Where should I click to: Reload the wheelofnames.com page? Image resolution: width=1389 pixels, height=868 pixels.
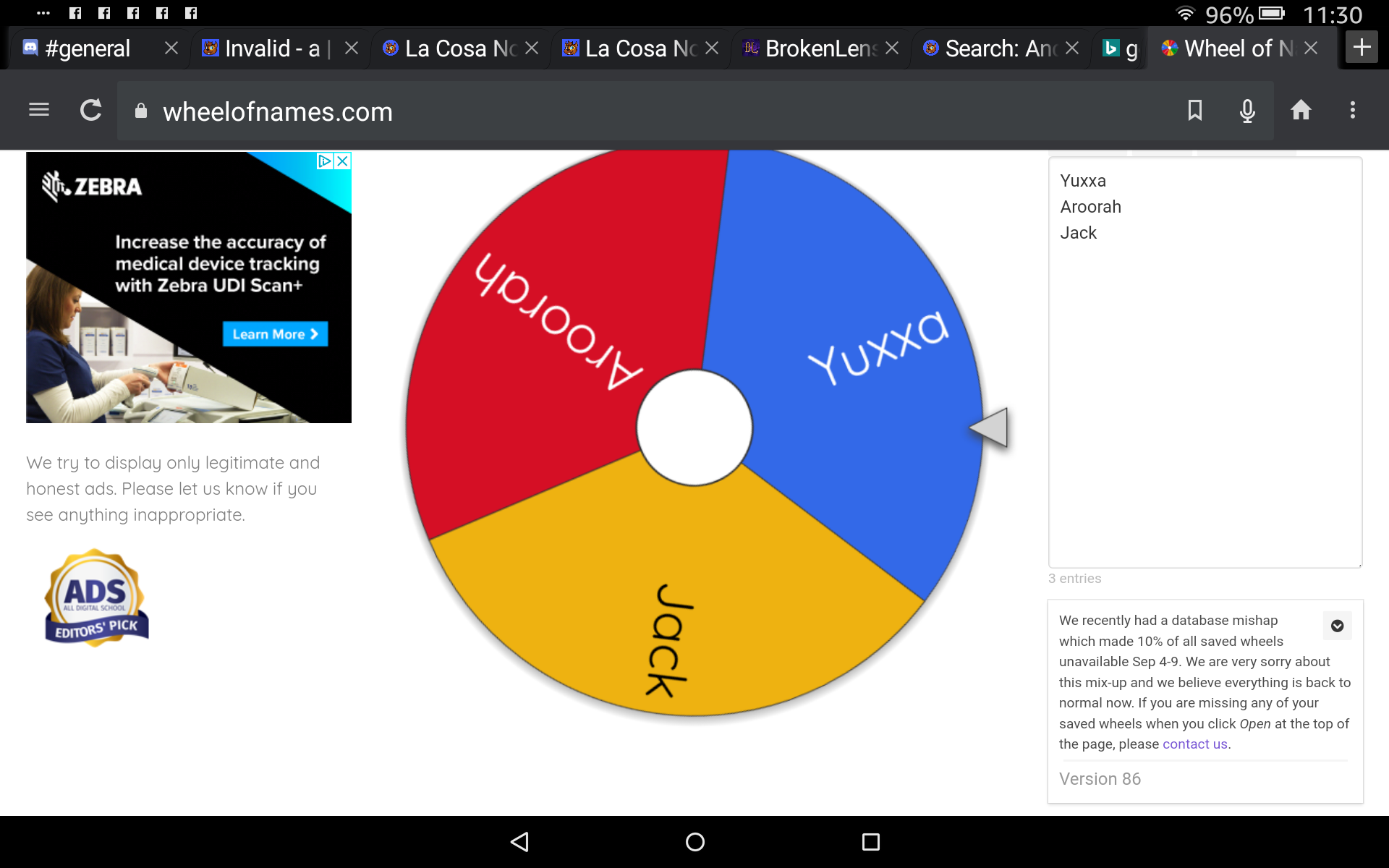coord(90,110)
